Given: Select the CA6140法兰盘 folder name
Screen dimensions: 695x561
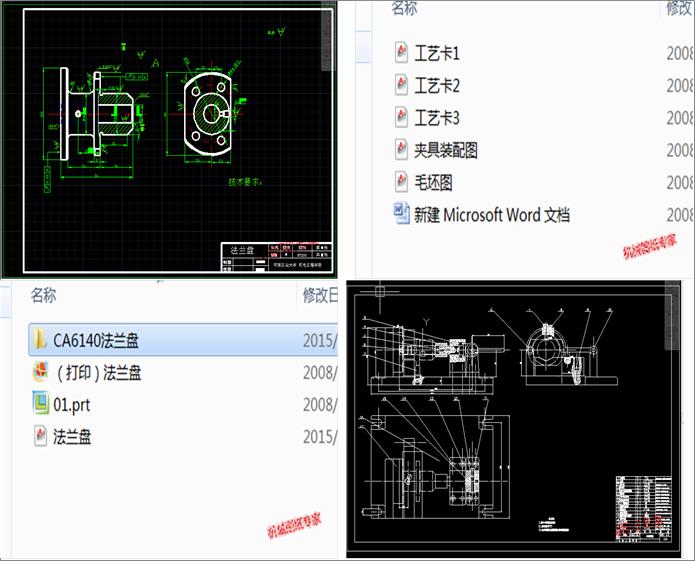Looking at the screenshot, I should (x=96, y=340).
